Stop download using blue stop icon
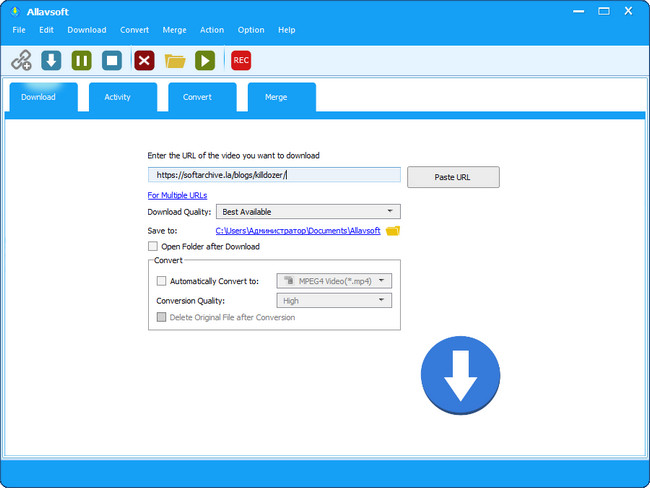Viewport: 650px width, 488px height. [x=112, y=61]
